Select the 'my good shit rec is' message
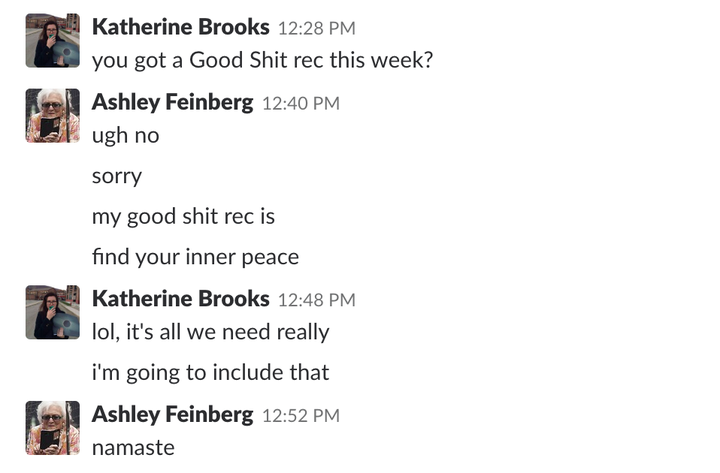This screenshot has width=720, height=473. [x=183, y=217]
